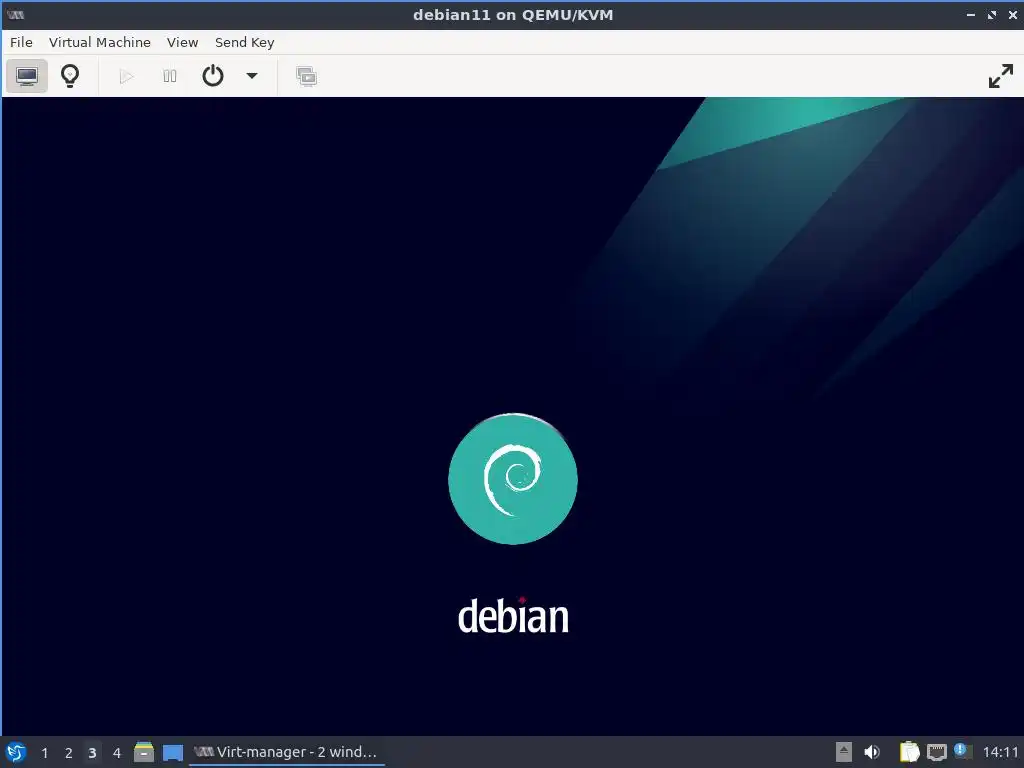Select Virt-manager taskbar window group
The height and width of the screenshot is (768, 1024).
[286, 752]
